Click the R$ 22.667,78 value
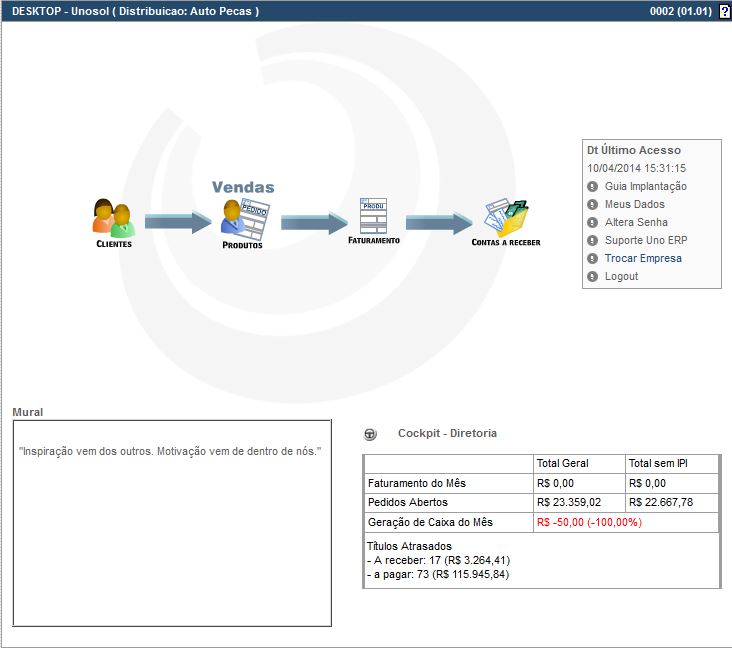Image resolution: width=732 pixels, height=648 pixels. coord(661,502)
